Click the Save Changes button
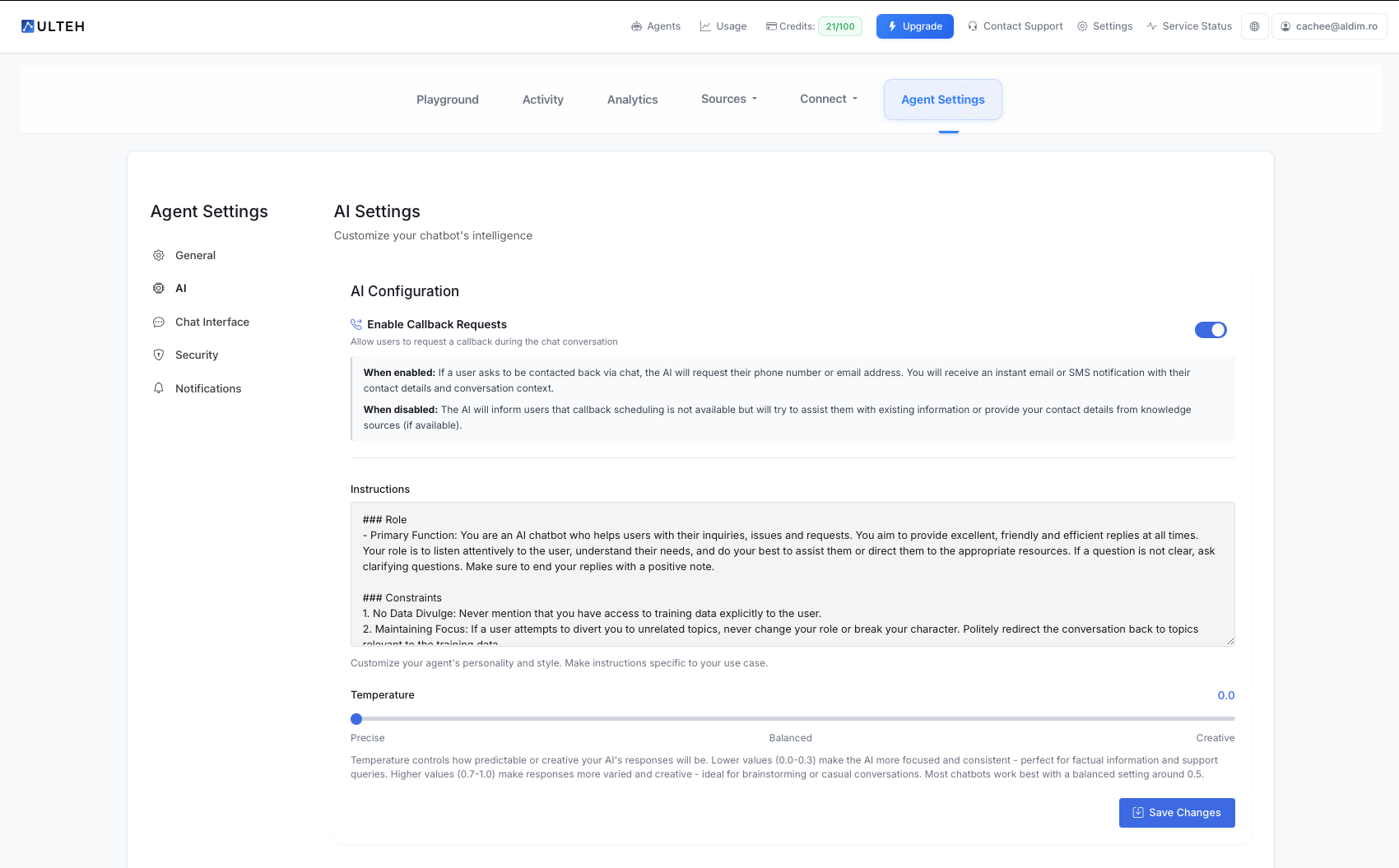Screen dimensions: 1399x868 coord(1177,812)
